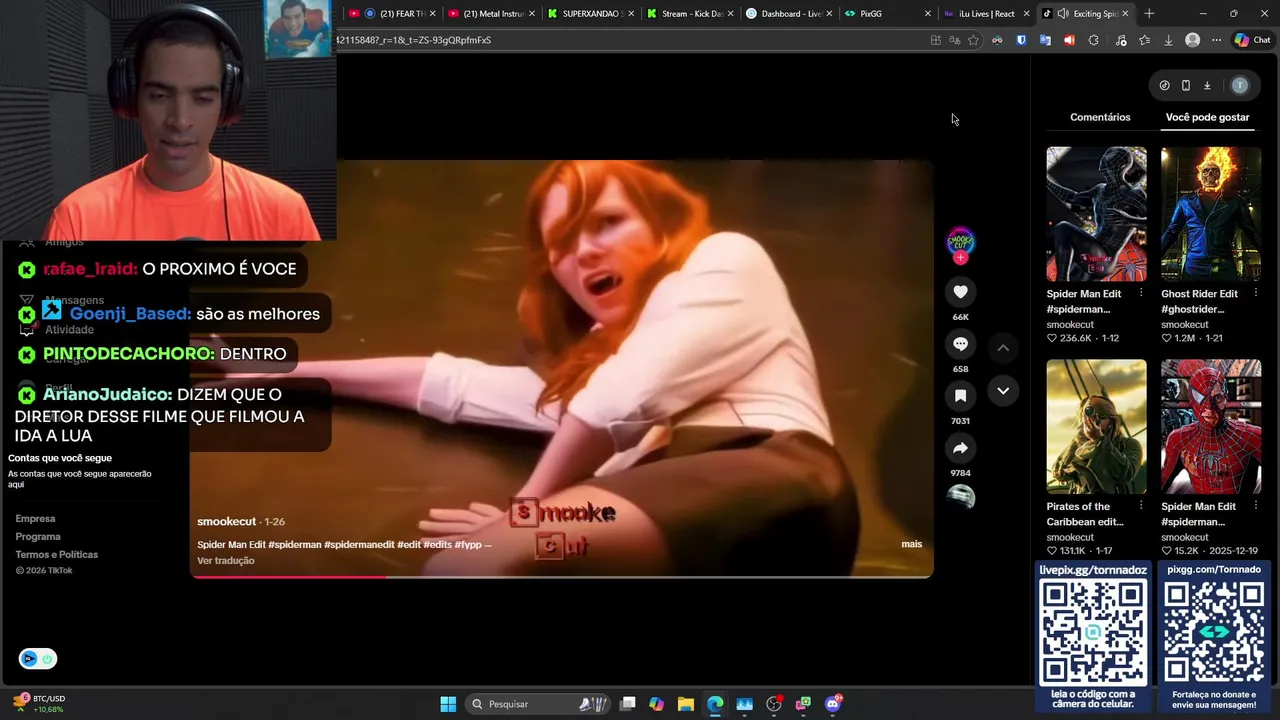
Task: Open the Windows Start menu
Action: pyautogui.click(x=448, y=704)
